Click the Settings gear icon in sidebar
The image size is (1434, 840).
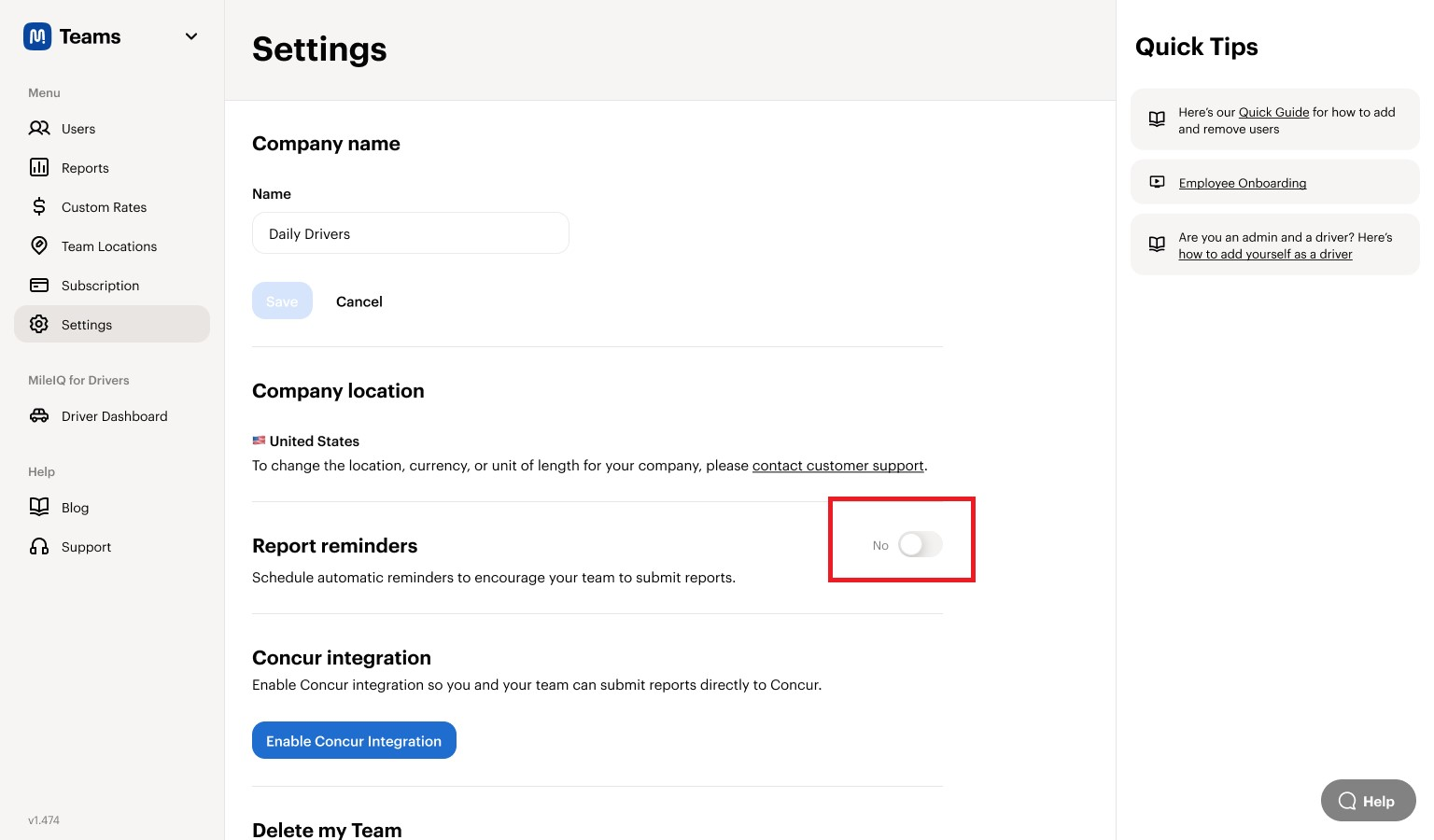coord(39,324)
